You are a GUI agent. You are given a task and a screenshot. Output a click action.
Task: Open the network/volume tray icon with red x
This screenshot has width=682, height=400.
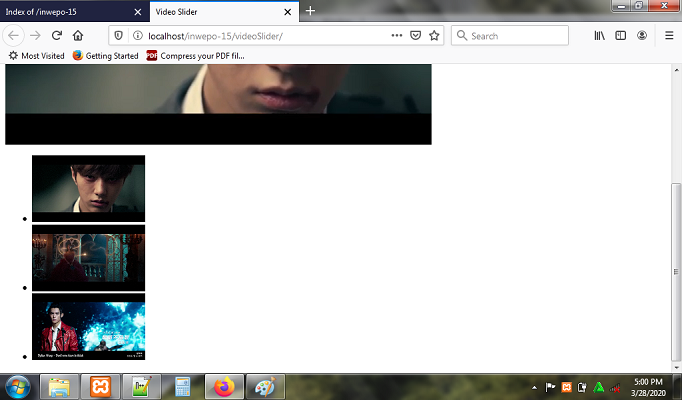pyautogui.click(x=615, y=387)
